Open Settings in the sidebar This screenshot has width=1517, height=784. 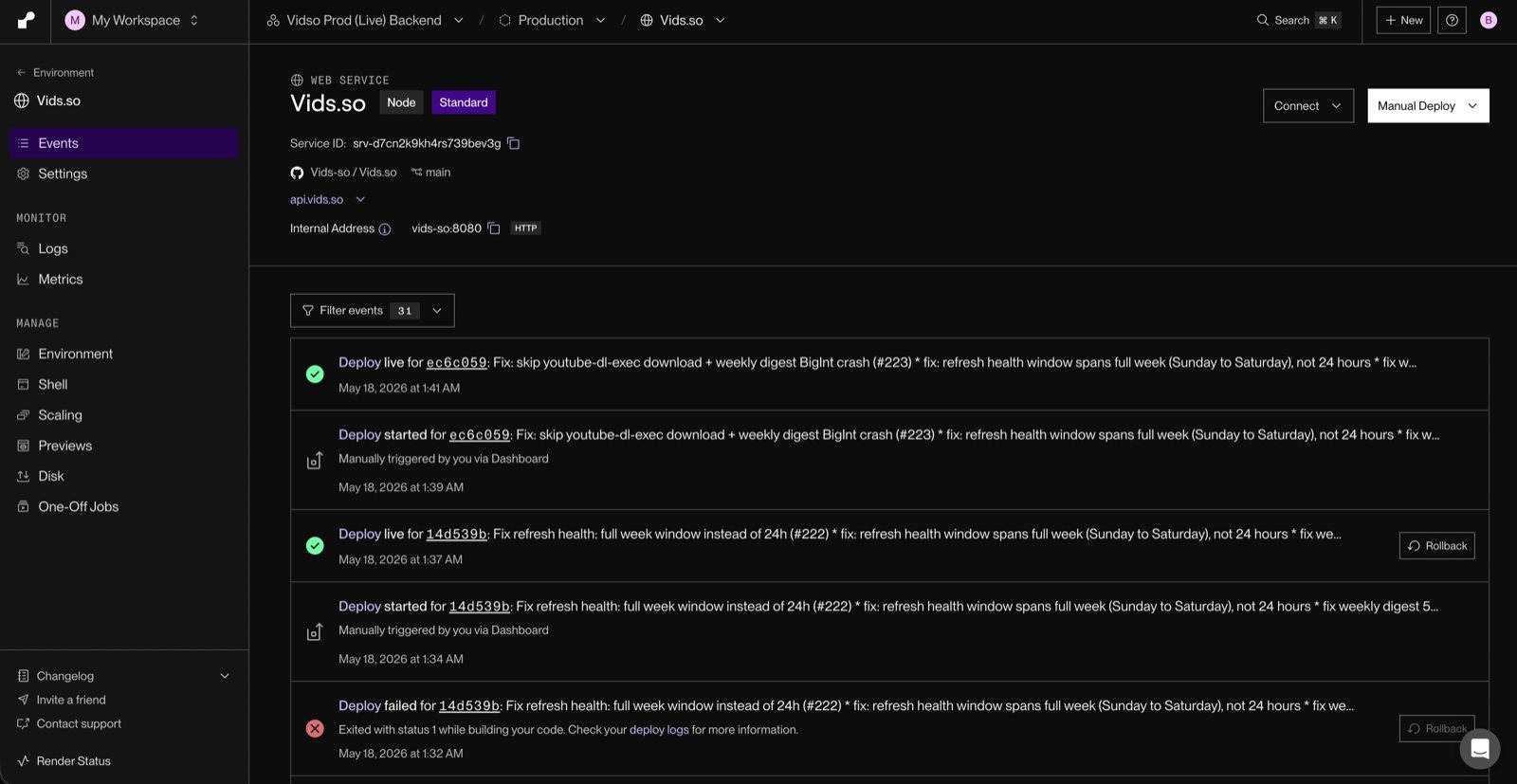coord(124,173)
